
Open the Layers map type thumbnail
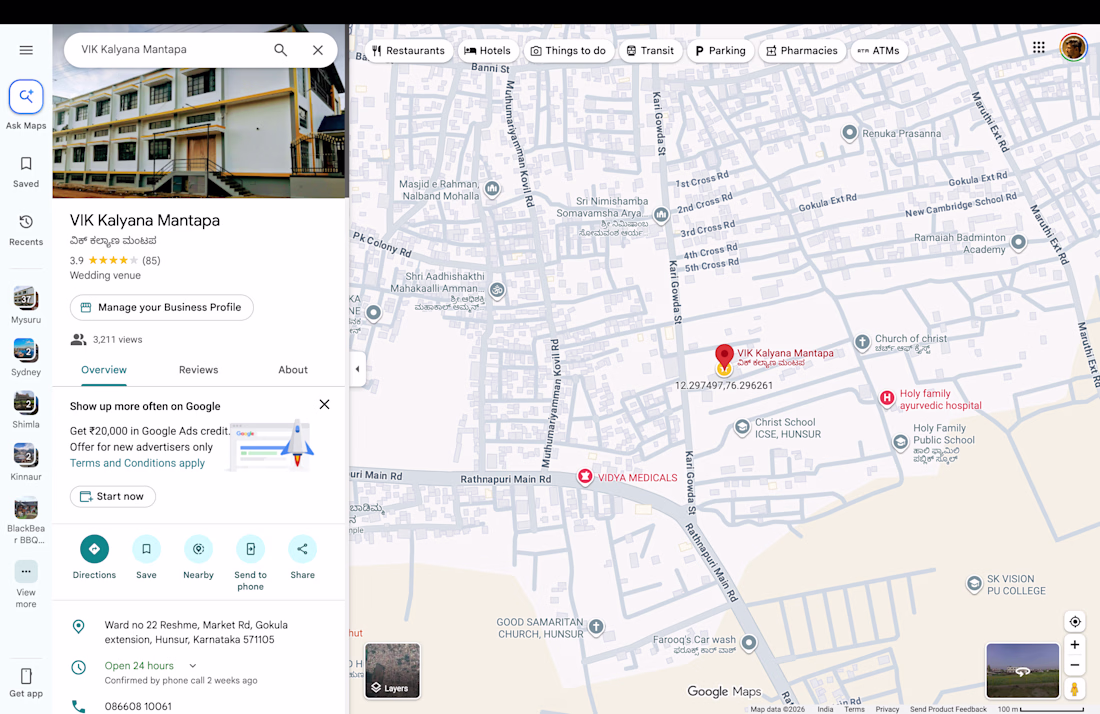(x=393, y=671)
